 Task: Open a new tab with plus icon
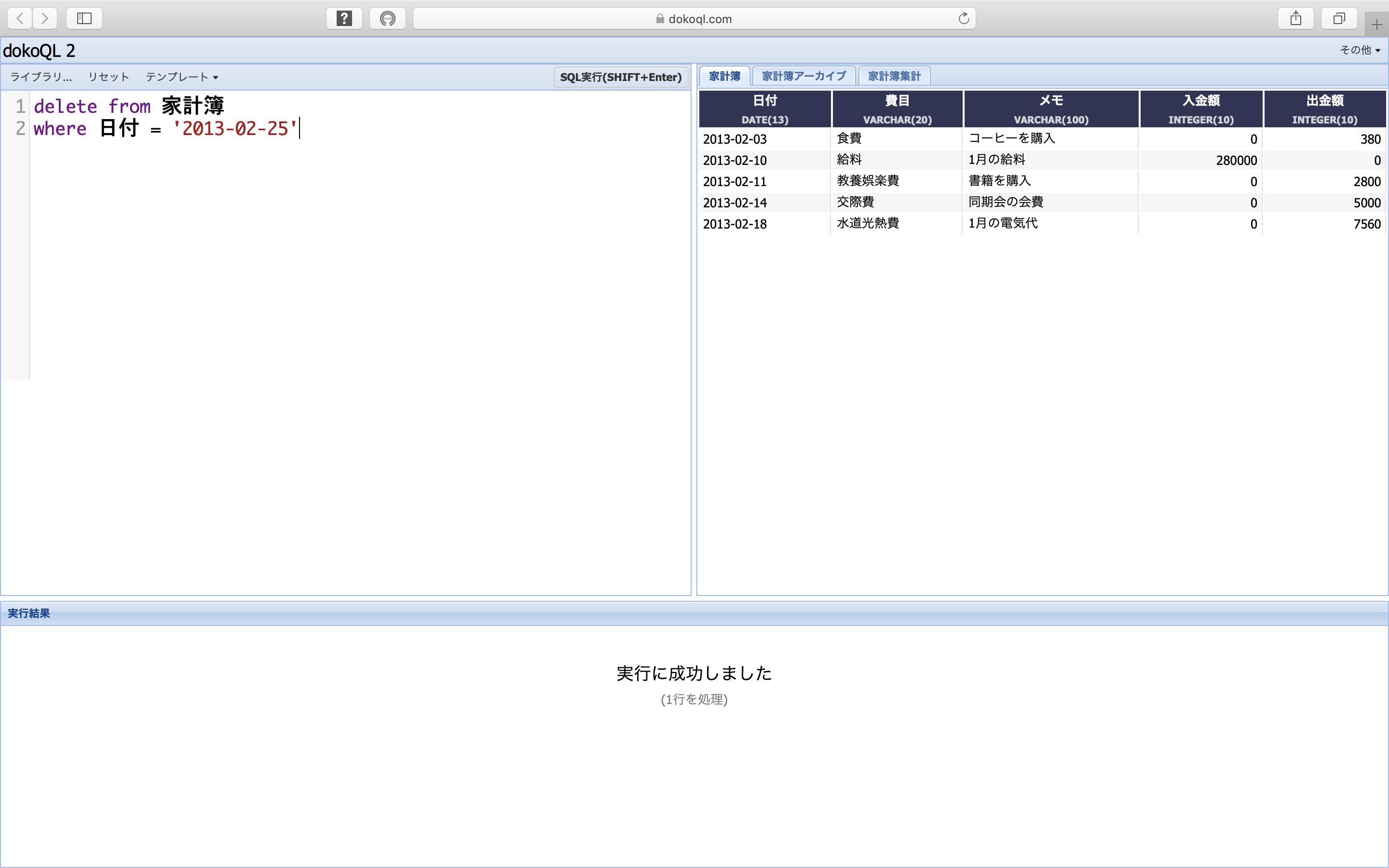pos(1376,25)
